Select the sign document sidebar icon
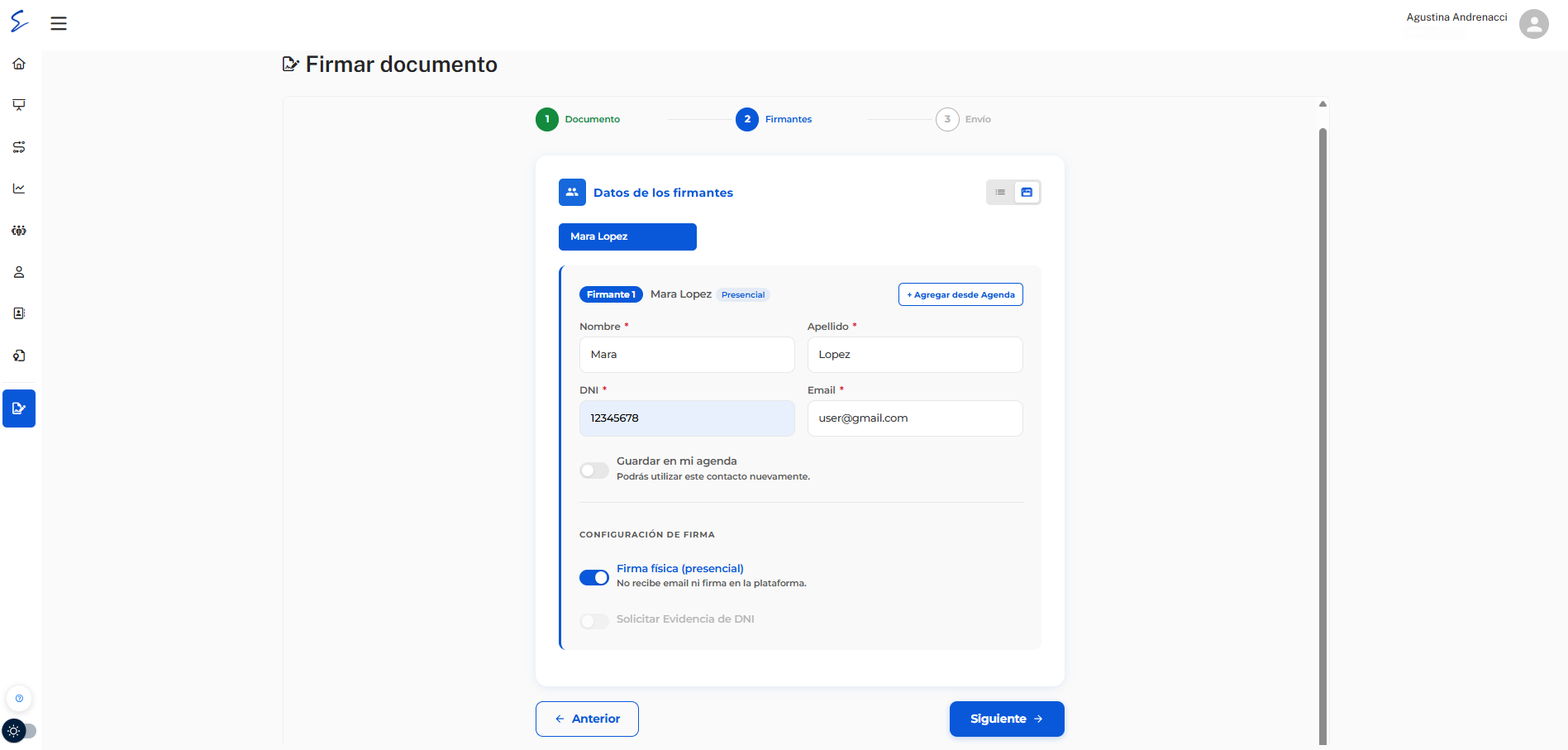 click(x=19, y=408)
